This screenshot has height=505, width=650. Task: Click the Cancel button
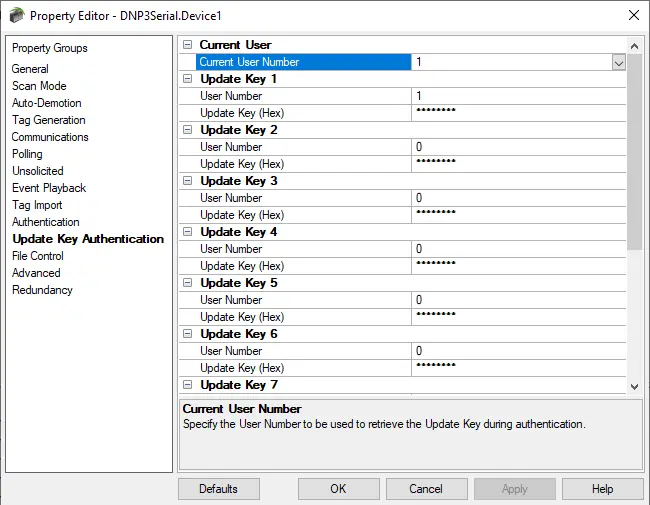click(x=427, y=489)
